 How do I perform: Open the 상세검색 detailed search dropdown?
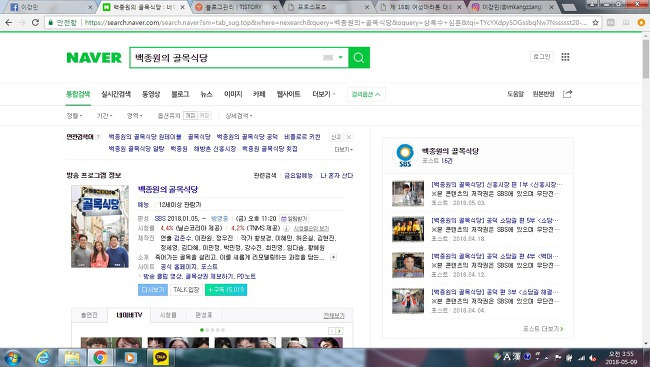tap(239, 116)
